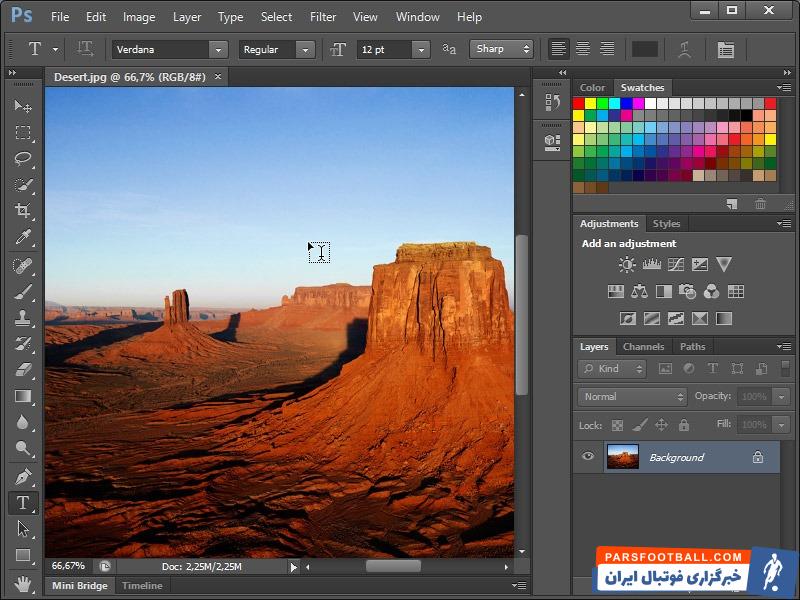Open the Filter menu
The height and width of the screenshot is (600, 800).
click(323, 17)
